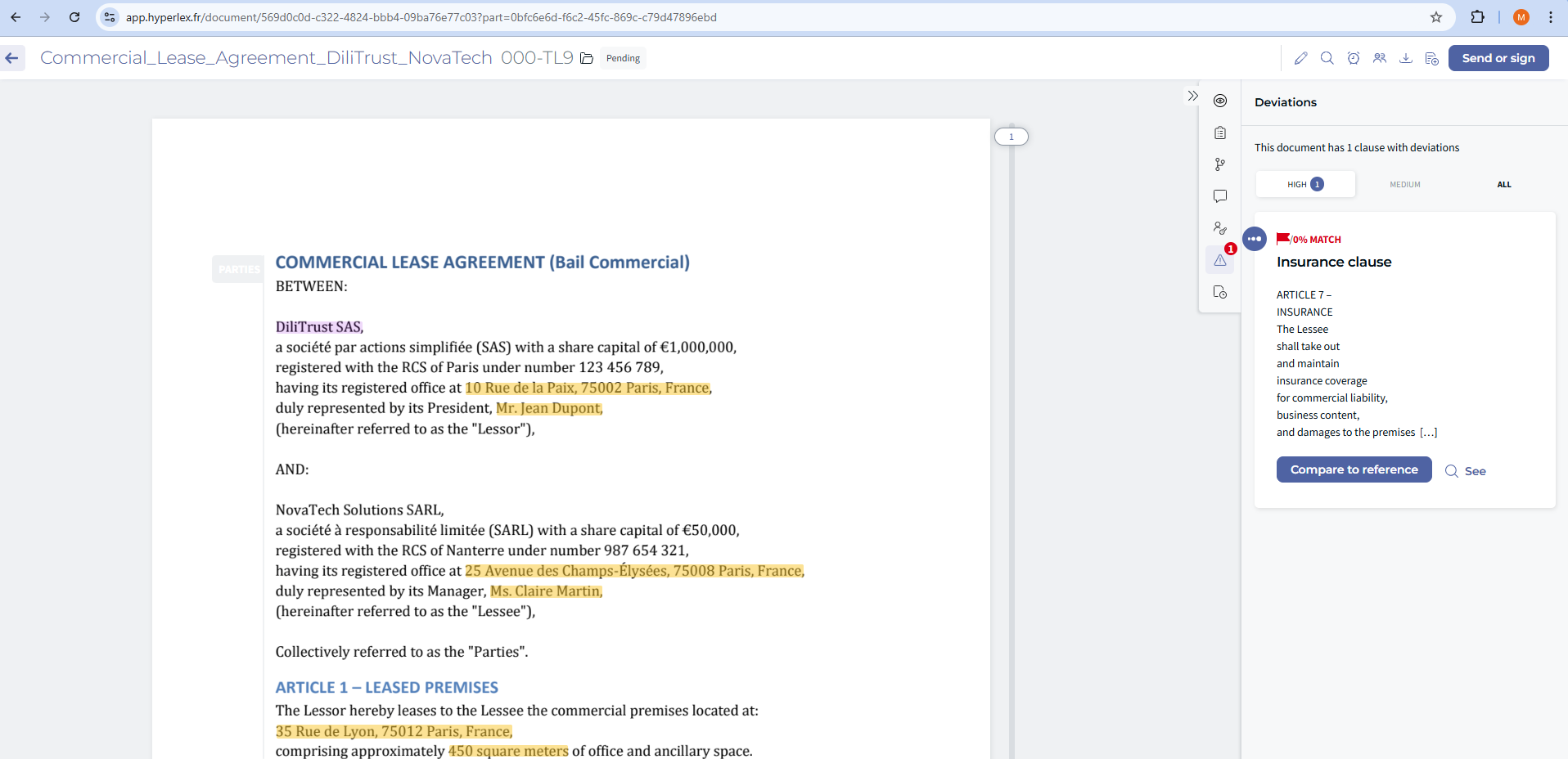Viewport: 1568px width, 759px height.
Task: Click highlighted address 25 Avenue des Champs-Élysées
Action: 634,571
